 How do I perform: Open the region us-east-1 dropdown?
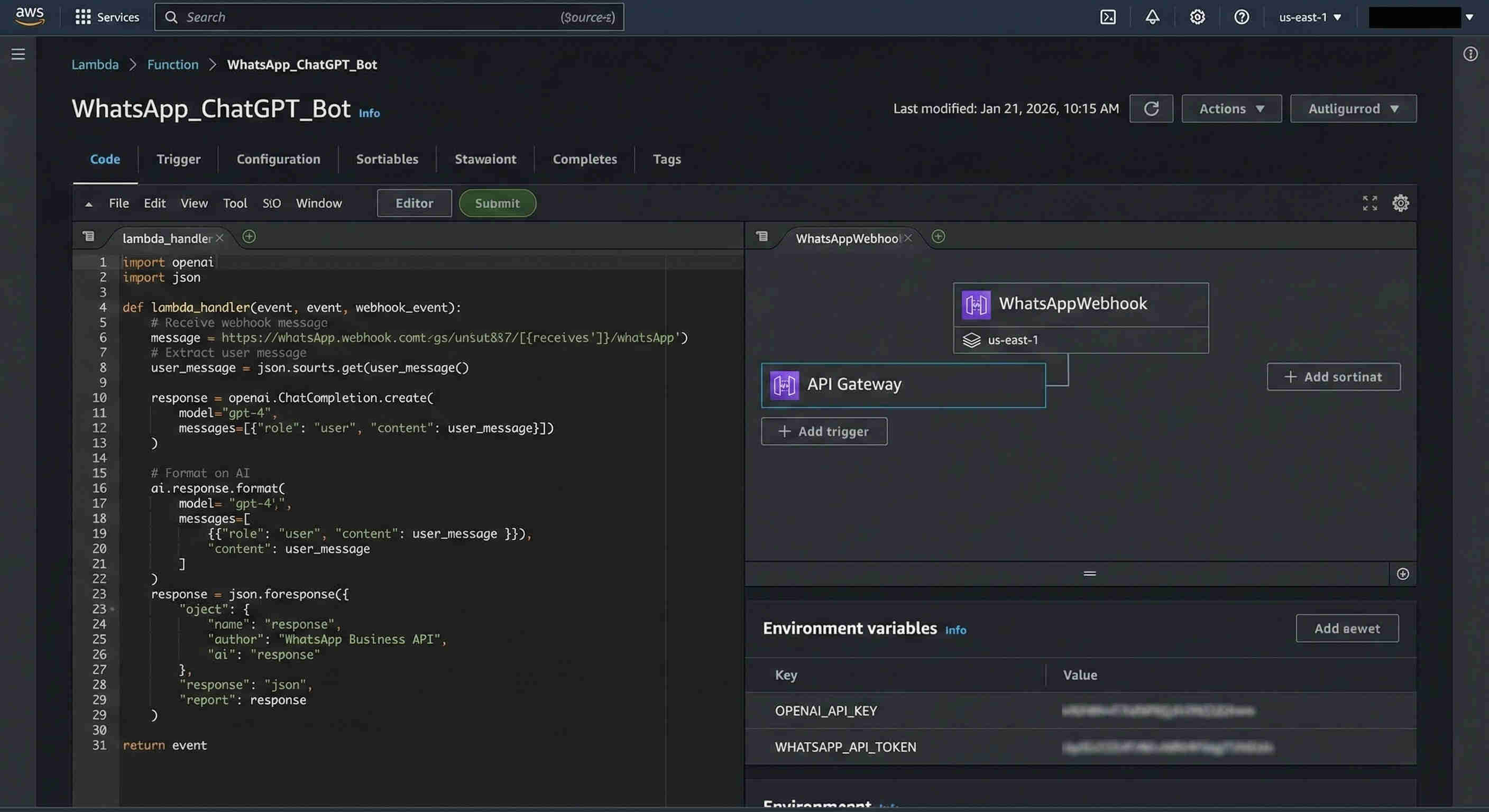(1309, 17)
